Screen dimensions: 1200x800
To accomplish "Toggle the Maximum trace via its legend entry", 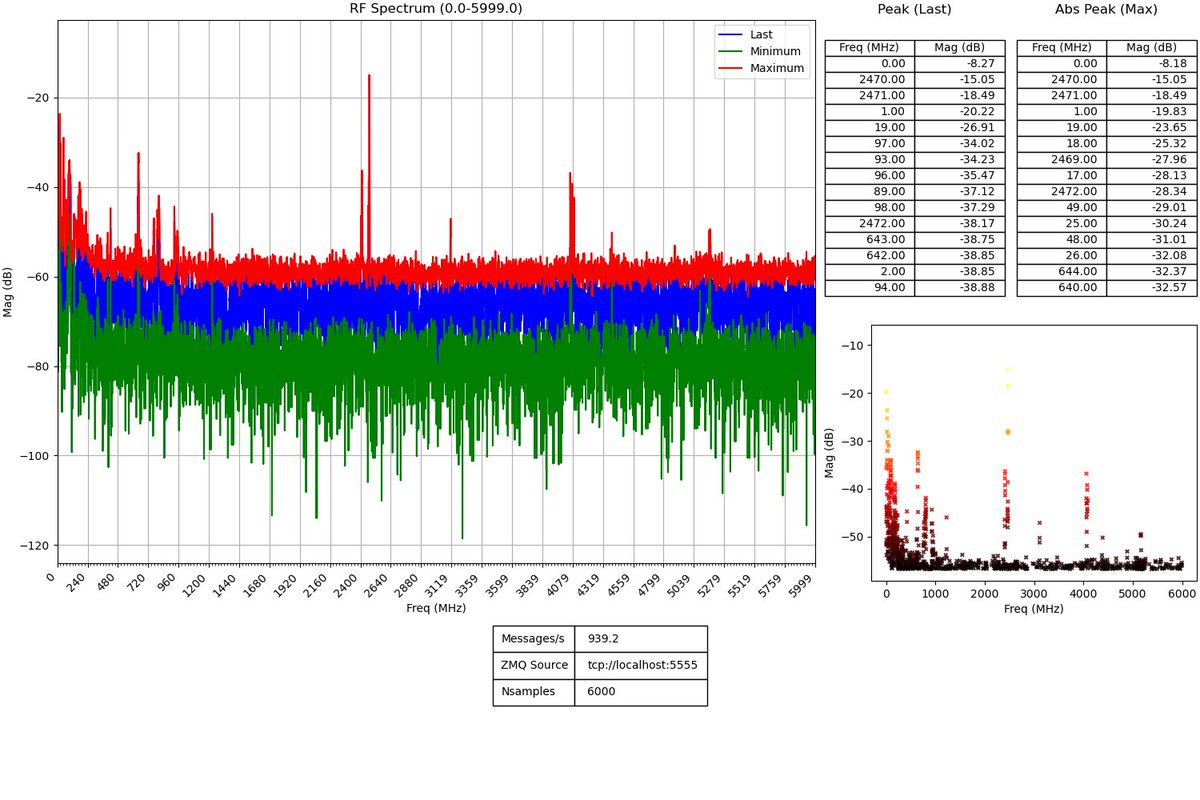I will [x=776, y=67].
